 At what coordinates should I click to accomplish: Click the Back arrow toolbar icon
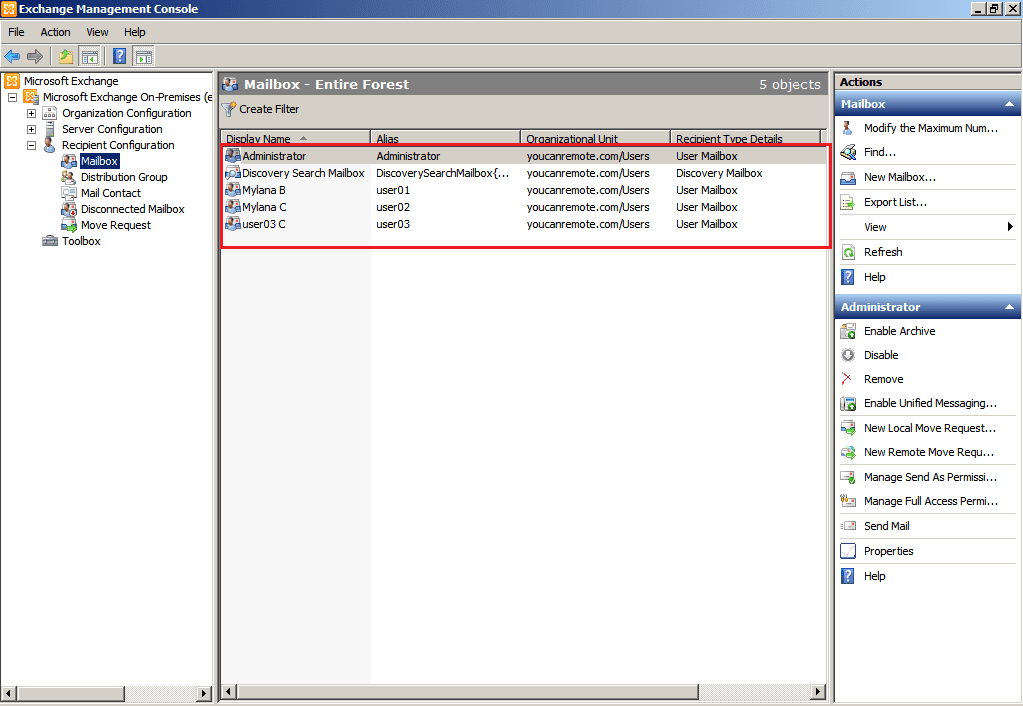pos(12,56)
